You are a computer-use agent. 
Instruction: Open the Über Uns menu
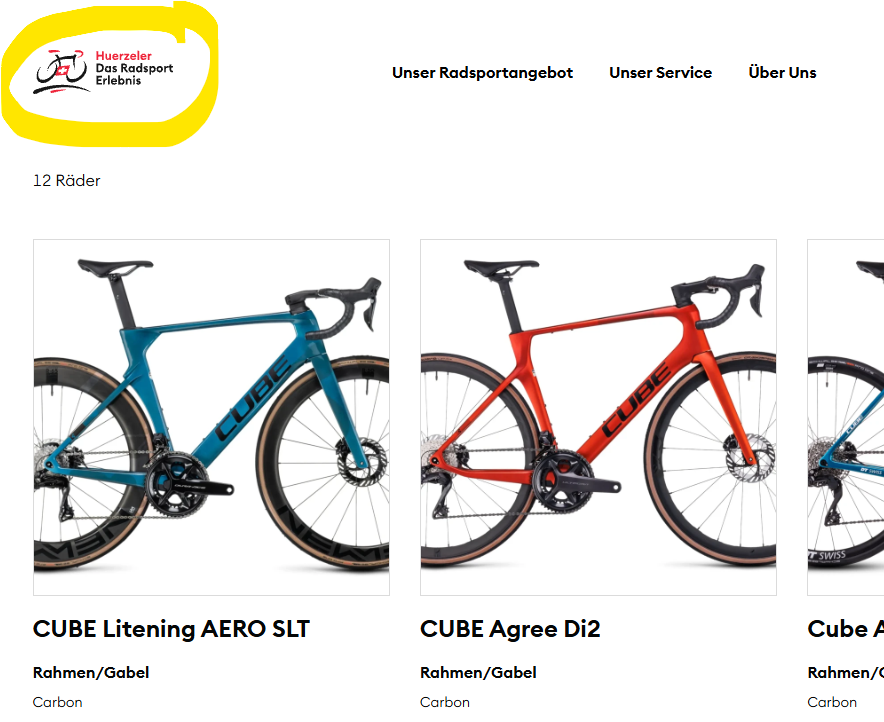[x=783, y=73]
